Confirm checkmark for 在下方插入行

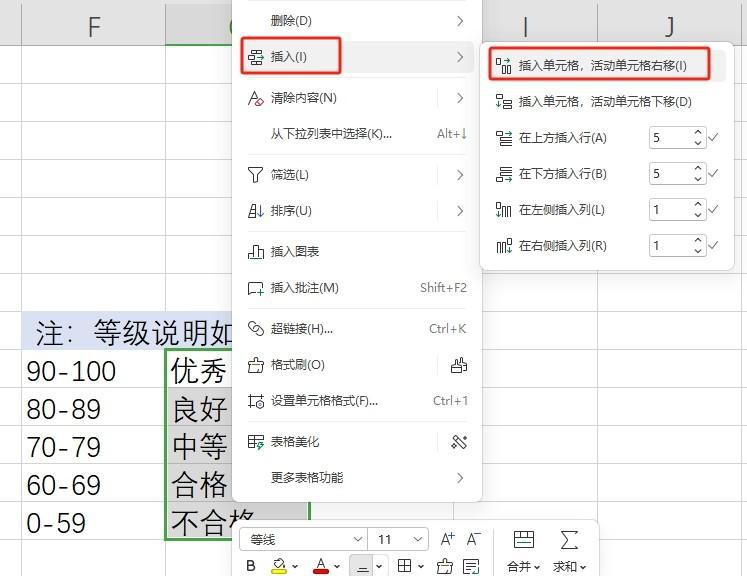(713, 174)
